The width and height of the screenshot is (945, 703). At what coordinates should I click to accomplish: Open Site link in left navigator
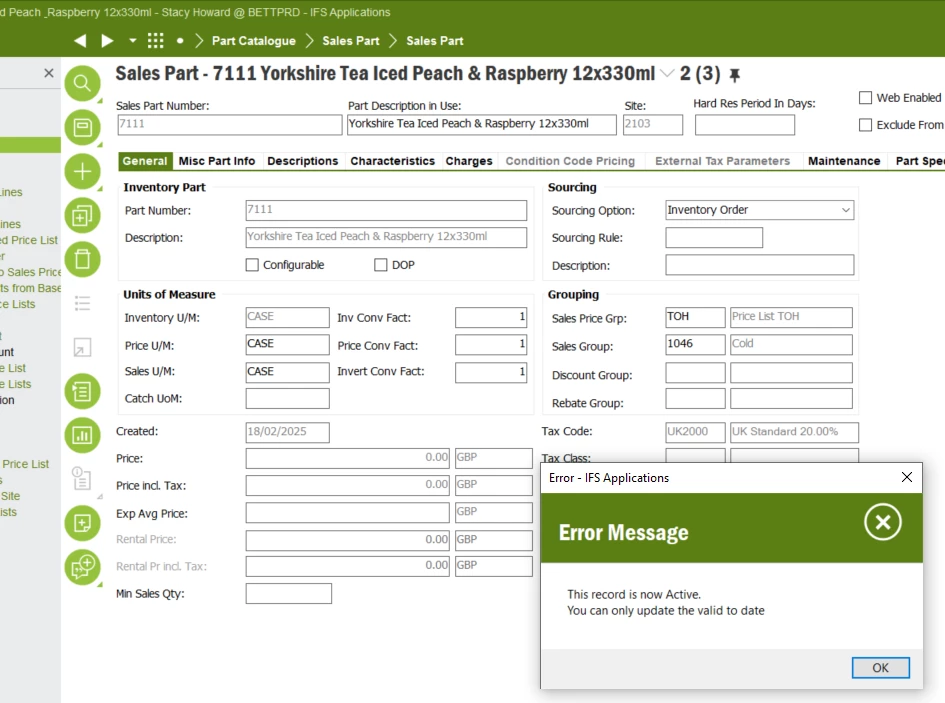pyautogui.click(x=10, y=496)
